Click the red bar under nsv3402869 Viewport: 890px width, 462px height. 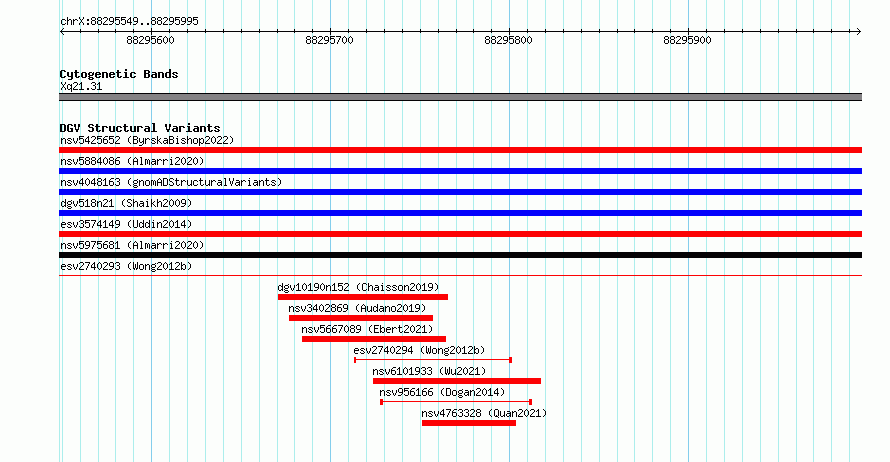coord(361,318)
